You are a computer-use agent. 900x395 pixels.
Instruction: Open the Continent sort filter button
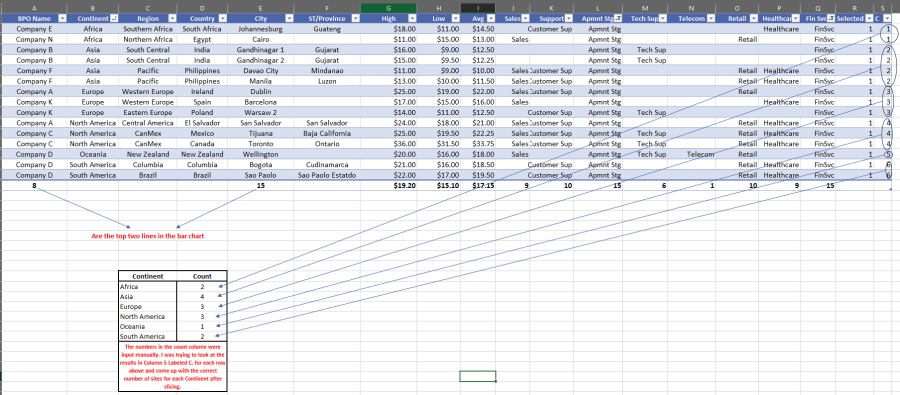(x=113, y=18)
